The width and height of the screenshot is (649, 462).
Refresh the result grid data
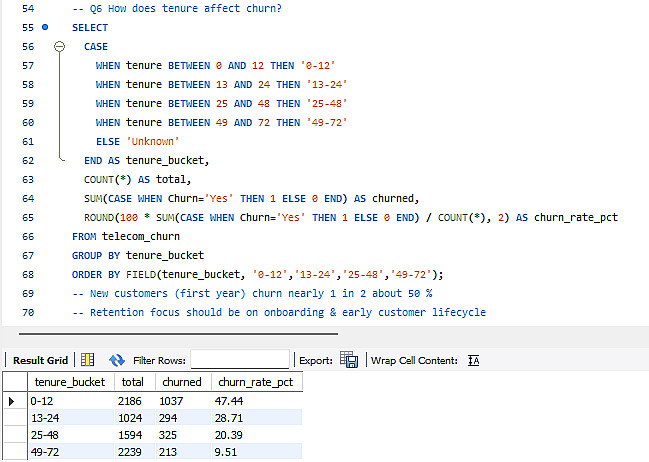(117, 360)
